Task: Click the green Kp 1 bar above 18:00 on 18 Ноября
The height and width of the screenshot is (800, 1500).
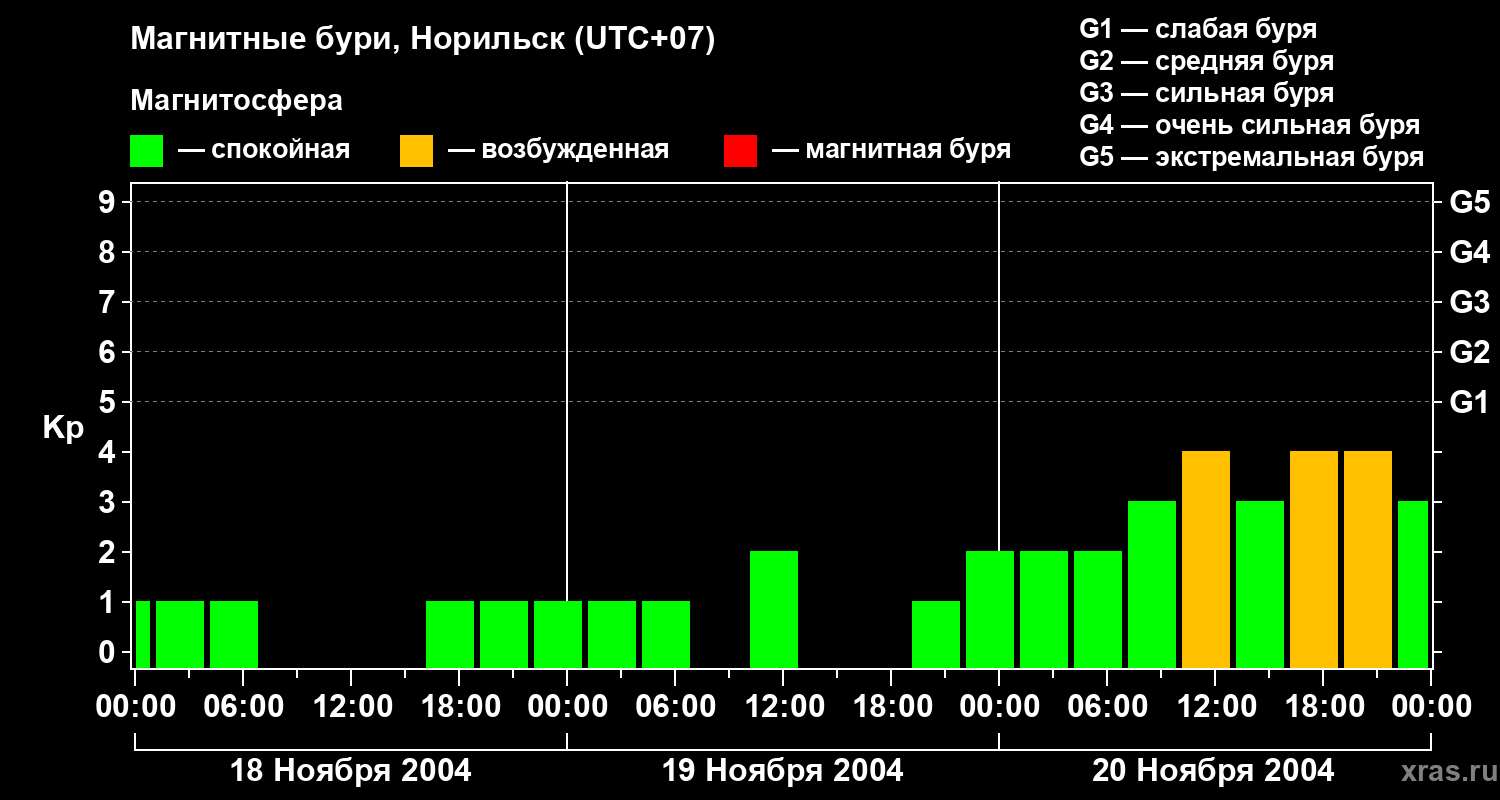Action: pos(450,634)
